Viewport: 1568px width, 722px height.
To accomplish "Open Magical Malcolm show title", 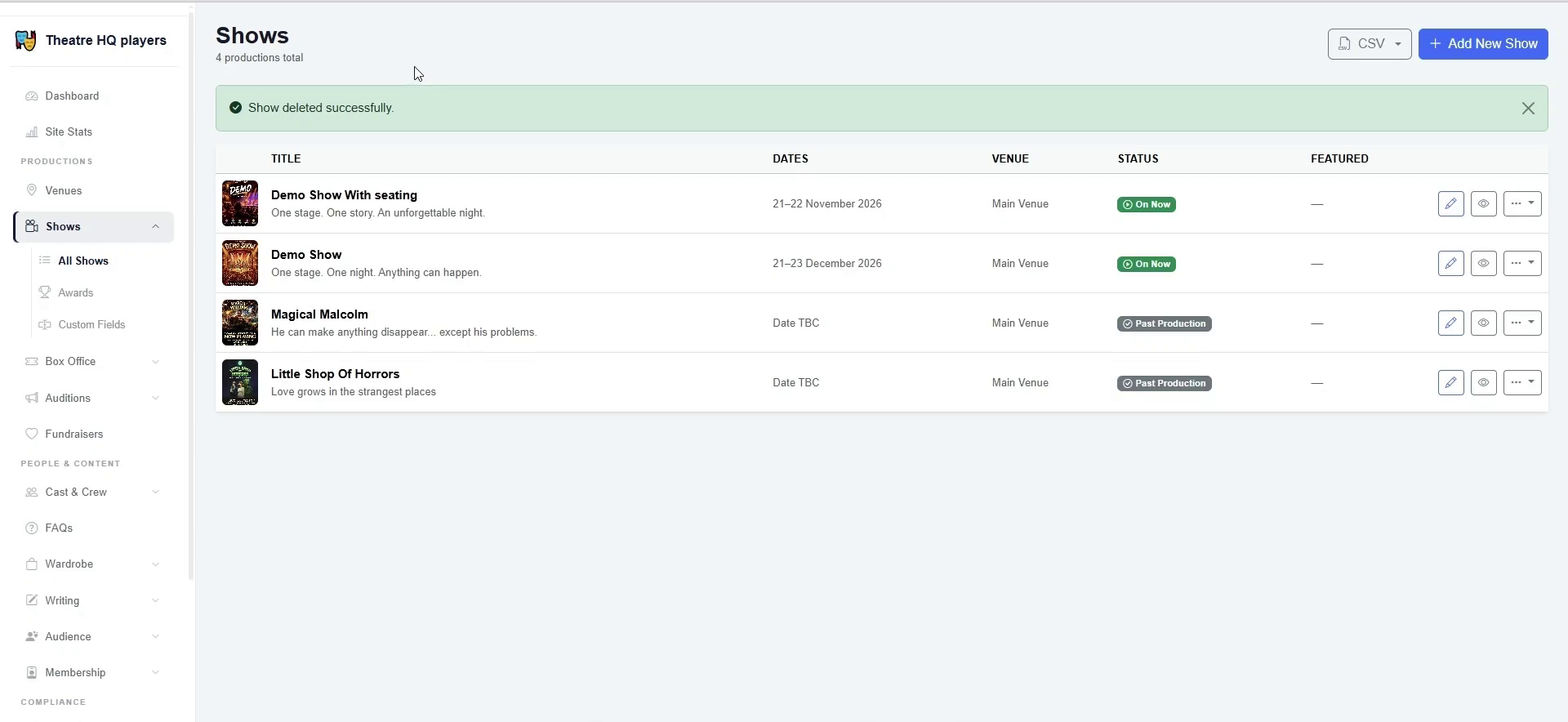I will 319,314.
